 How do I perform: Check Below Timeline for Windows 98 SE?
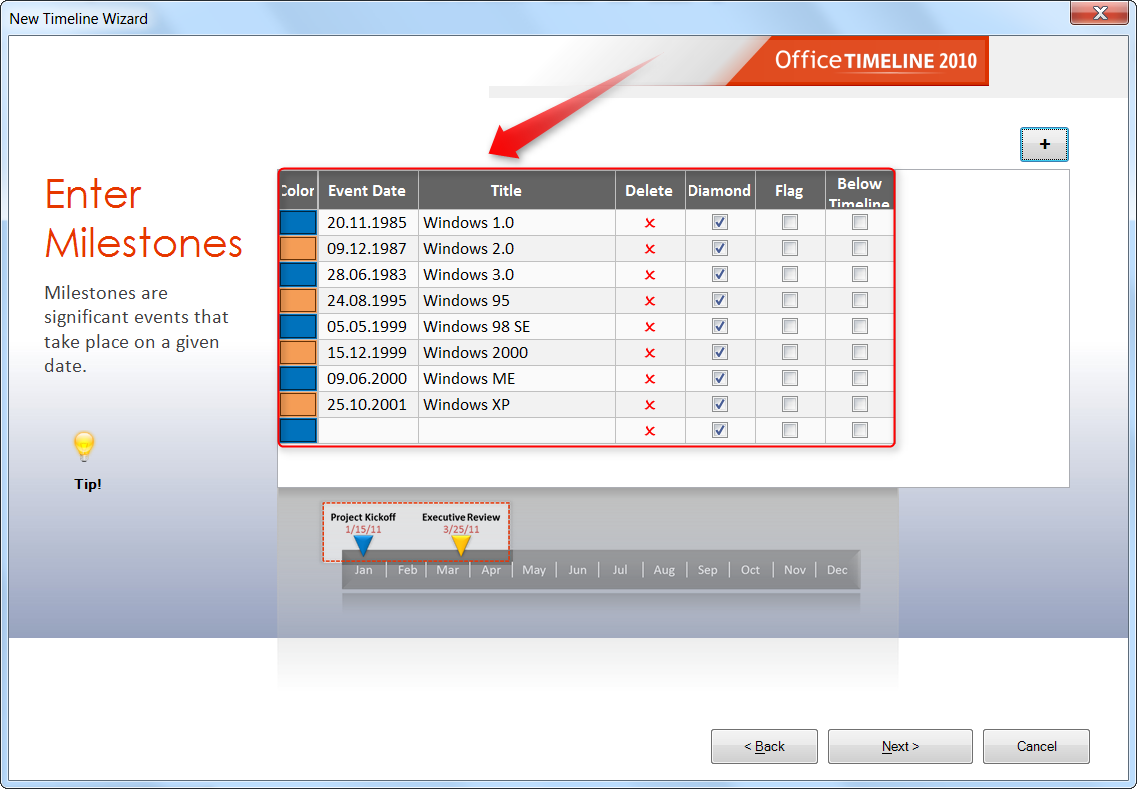pyautogui.click(x=859, y=326)
